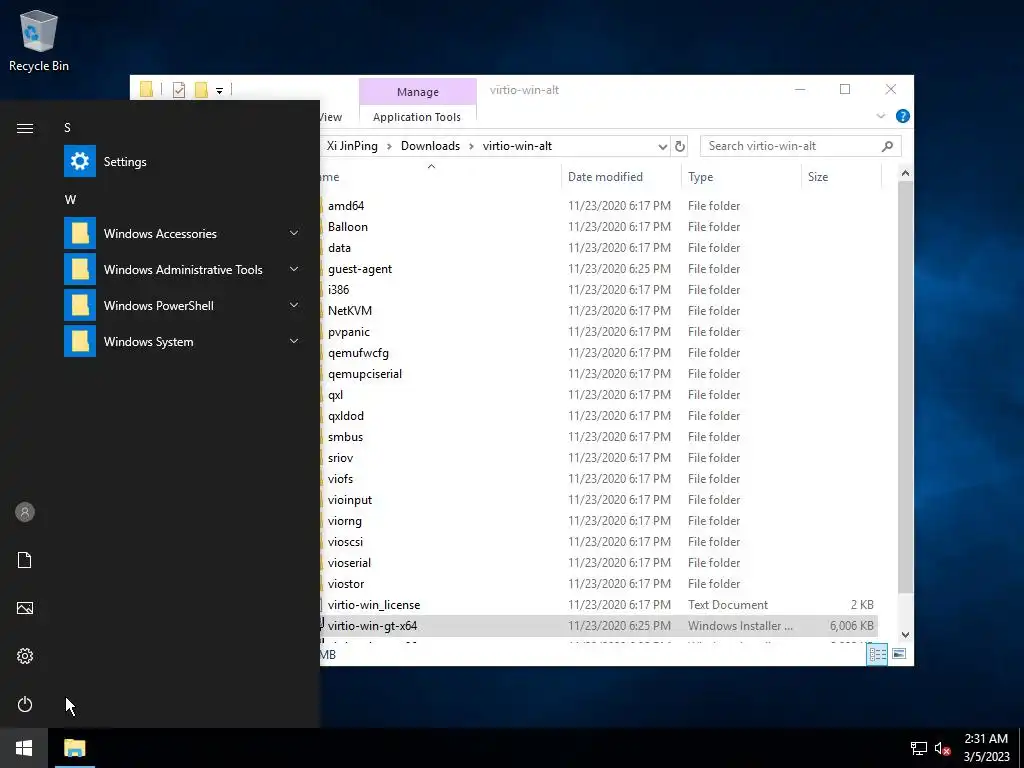The height and width of the screenshot is (768, 1024).
Task: Open the Power options icon
Action: tap(25, 704)
